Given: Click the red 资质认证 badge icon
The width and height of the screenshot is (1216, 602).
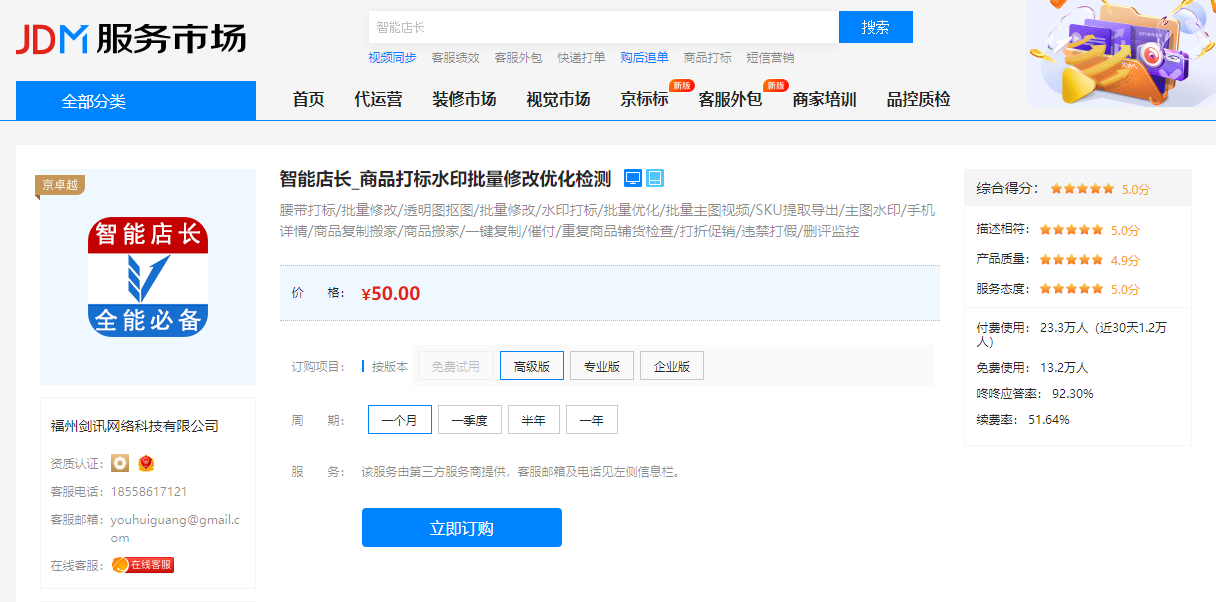Looking at the screenshot, I should click(146, 463).
